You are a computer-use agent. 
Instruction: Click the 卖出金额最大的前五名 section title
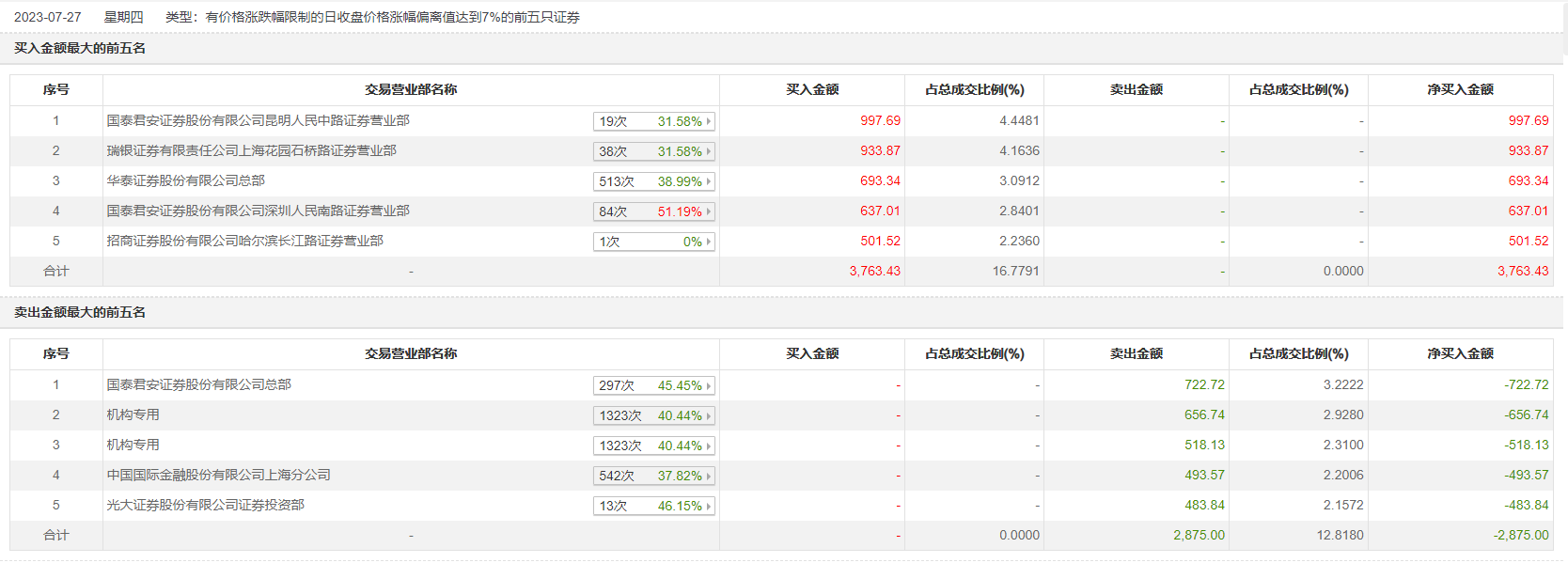[80, 312]
